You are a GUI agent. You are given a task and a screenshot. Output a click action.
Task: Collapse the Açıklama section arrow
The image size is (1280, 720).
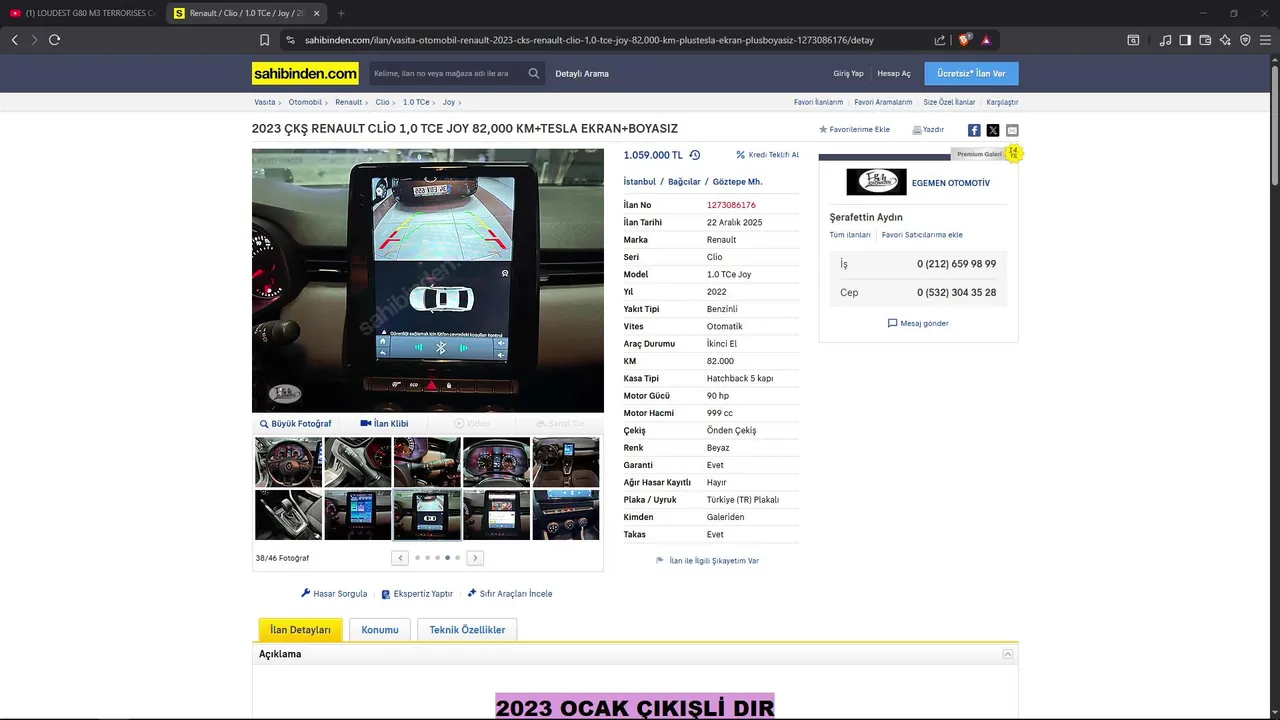pyautogui.click(x=1008, y=654)
